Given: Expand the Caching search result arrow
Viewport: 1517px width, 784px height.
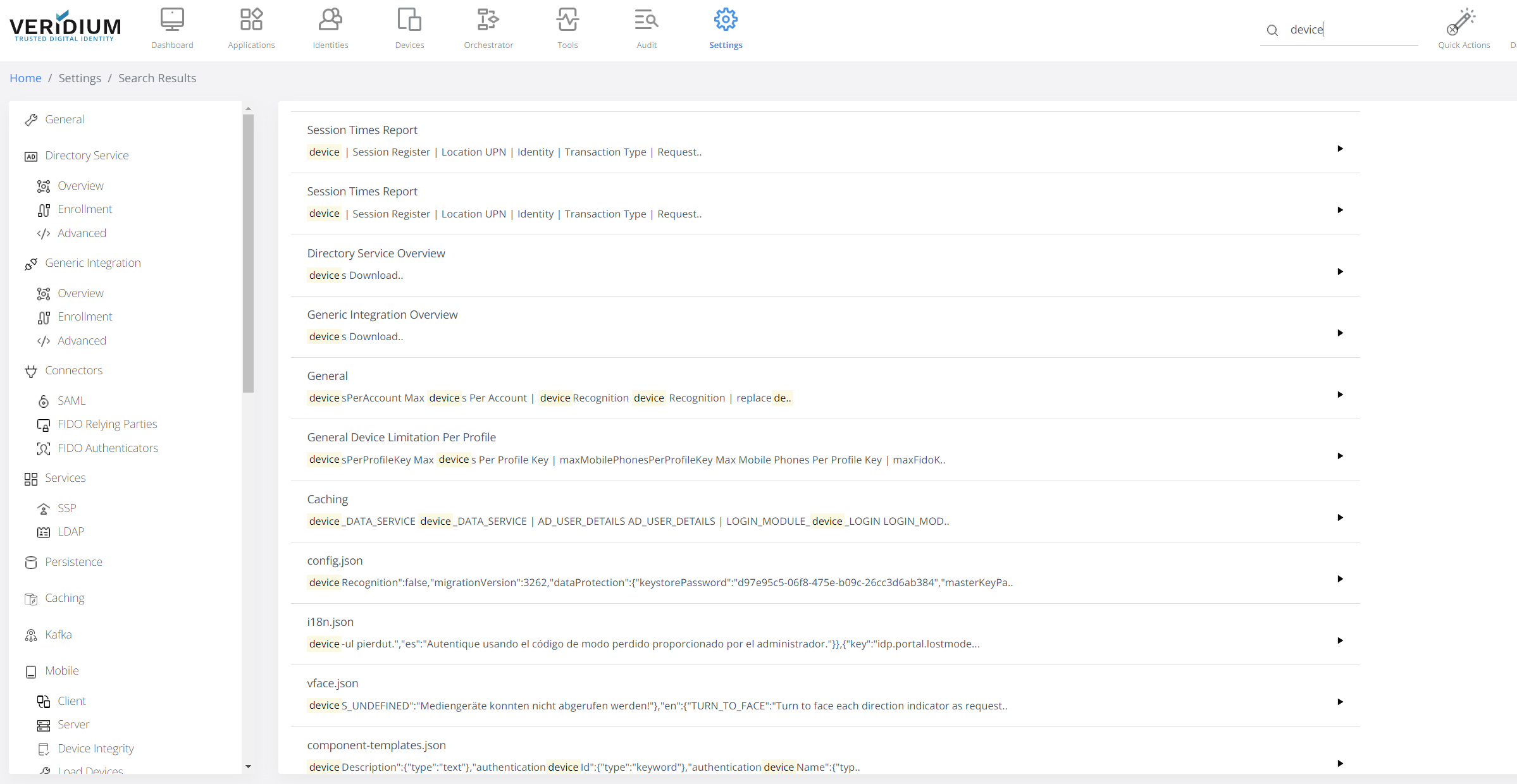Looking at the screenshot, I should 1340,518.
